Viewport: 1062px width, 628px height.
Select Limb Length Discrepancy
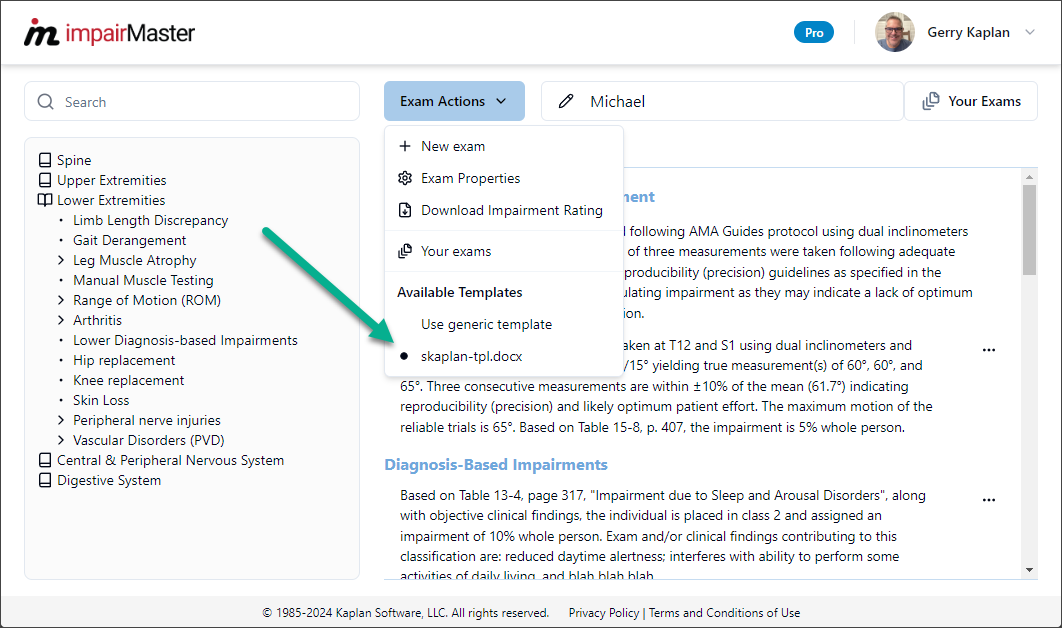click(150, 220)
